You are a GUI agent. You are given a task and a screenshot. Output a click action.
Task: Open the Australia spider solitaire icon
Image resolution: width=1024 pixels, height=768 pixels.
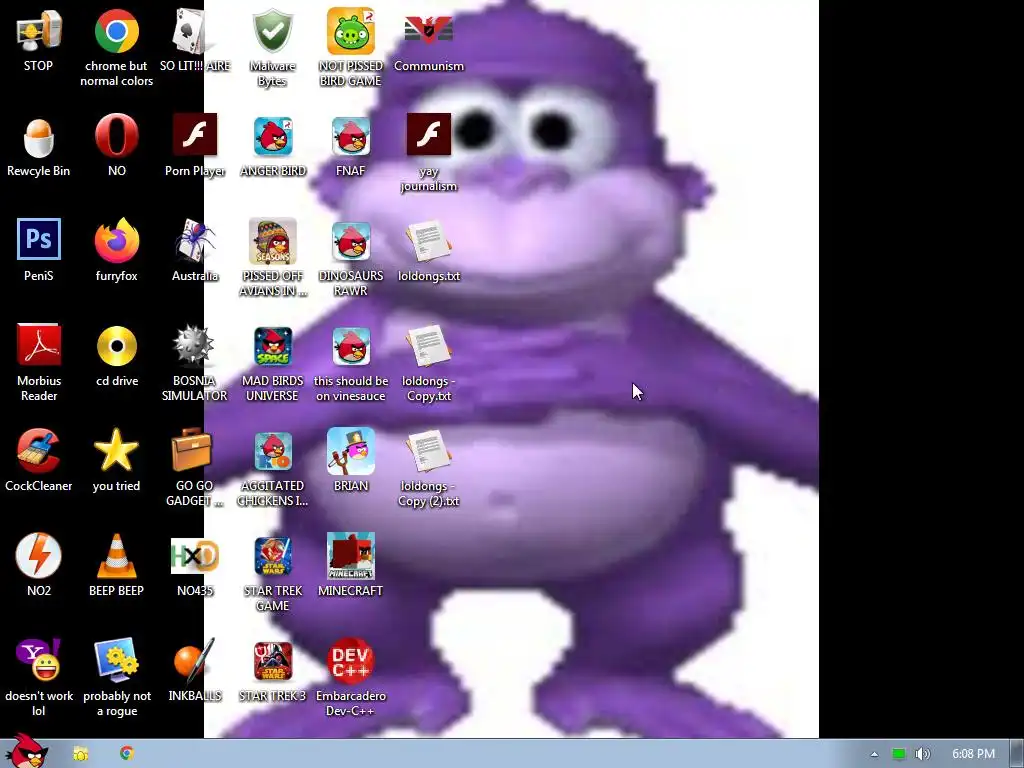point(195,240)
